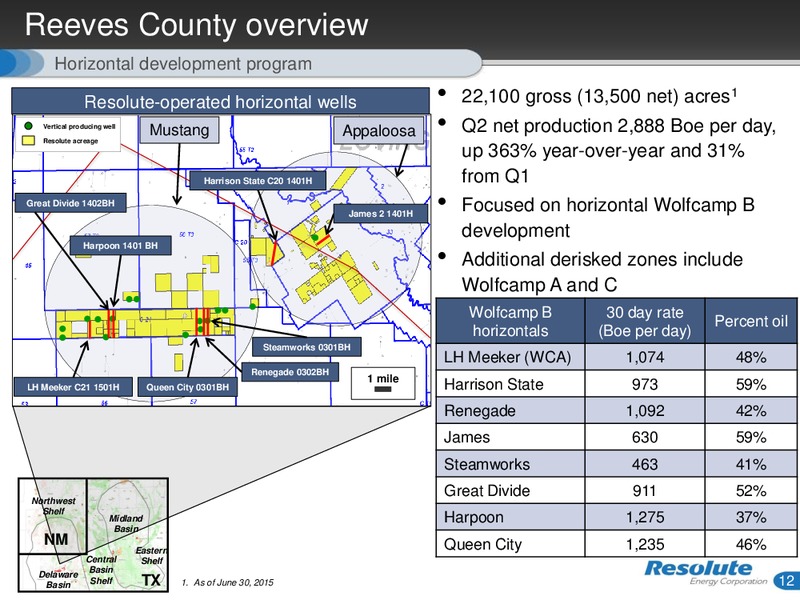The image size is (800, 600).
Task: Click Eastern Shelf inset map label
Action: coord(151,556)
